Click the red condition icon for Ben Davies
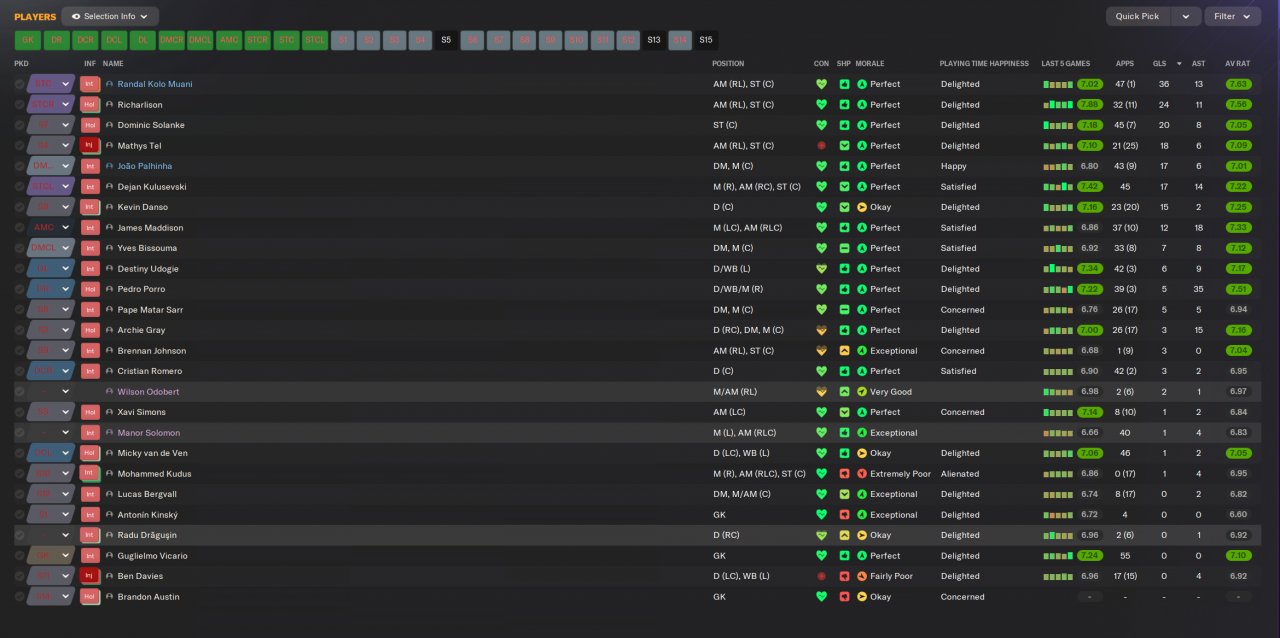 pyautogui.click(x=821, y=576)
